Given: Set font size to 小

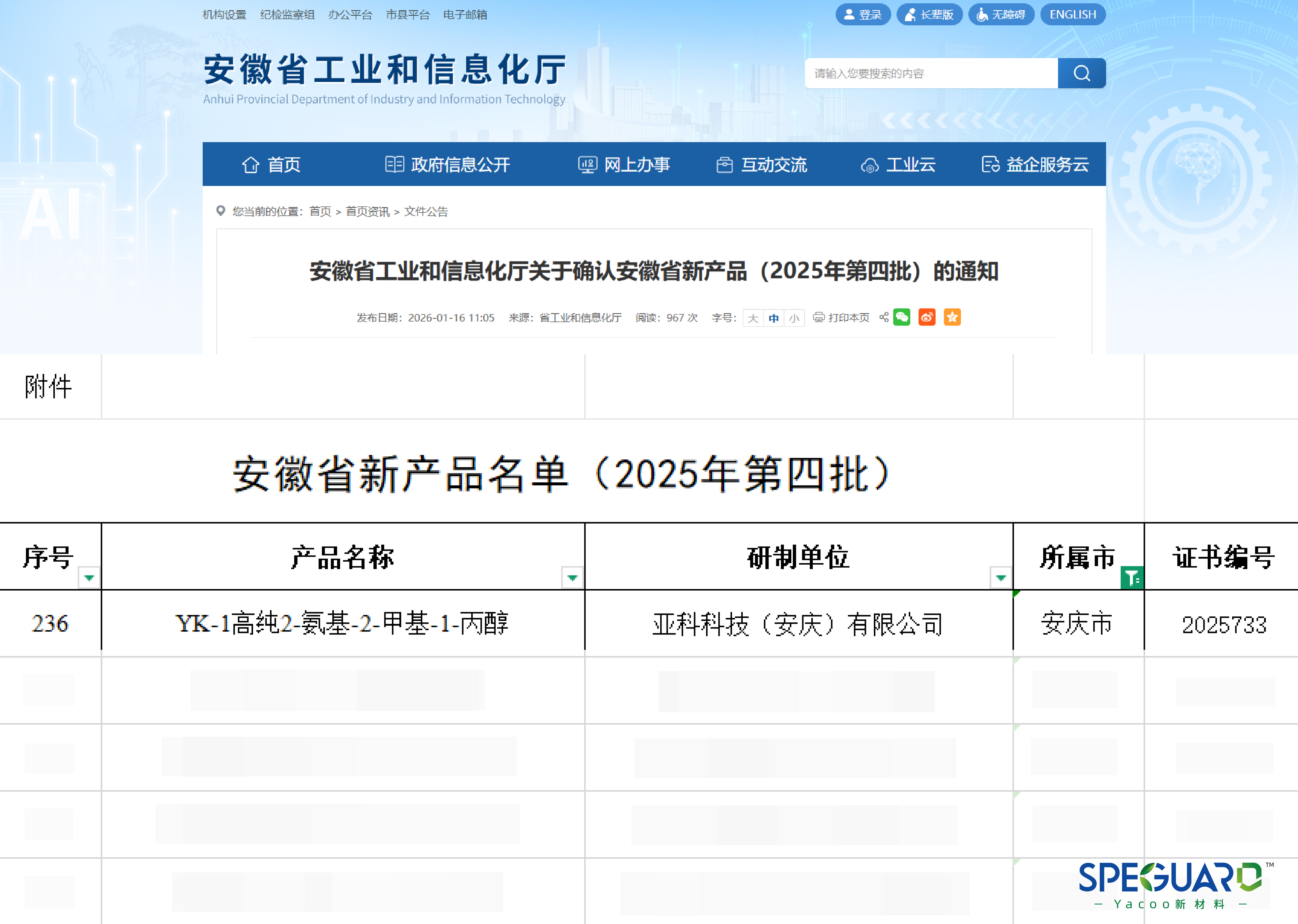Looking at the screenshot, I should 794,318.
